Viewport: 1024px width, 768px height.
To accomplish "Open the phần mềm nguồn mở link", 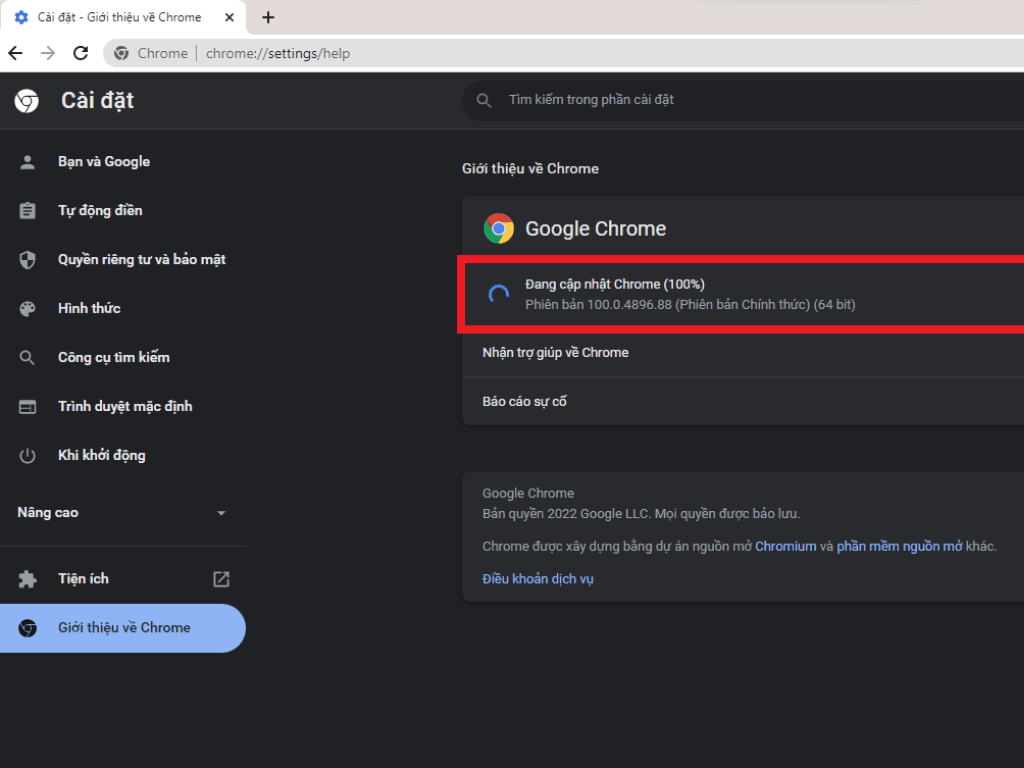I will pos(899,546).
